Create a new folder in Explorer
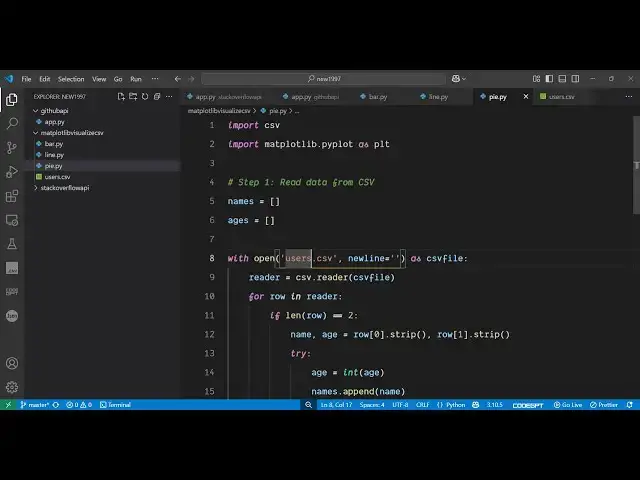The height and width of the screenshot is (480, 640). (133, 97)
